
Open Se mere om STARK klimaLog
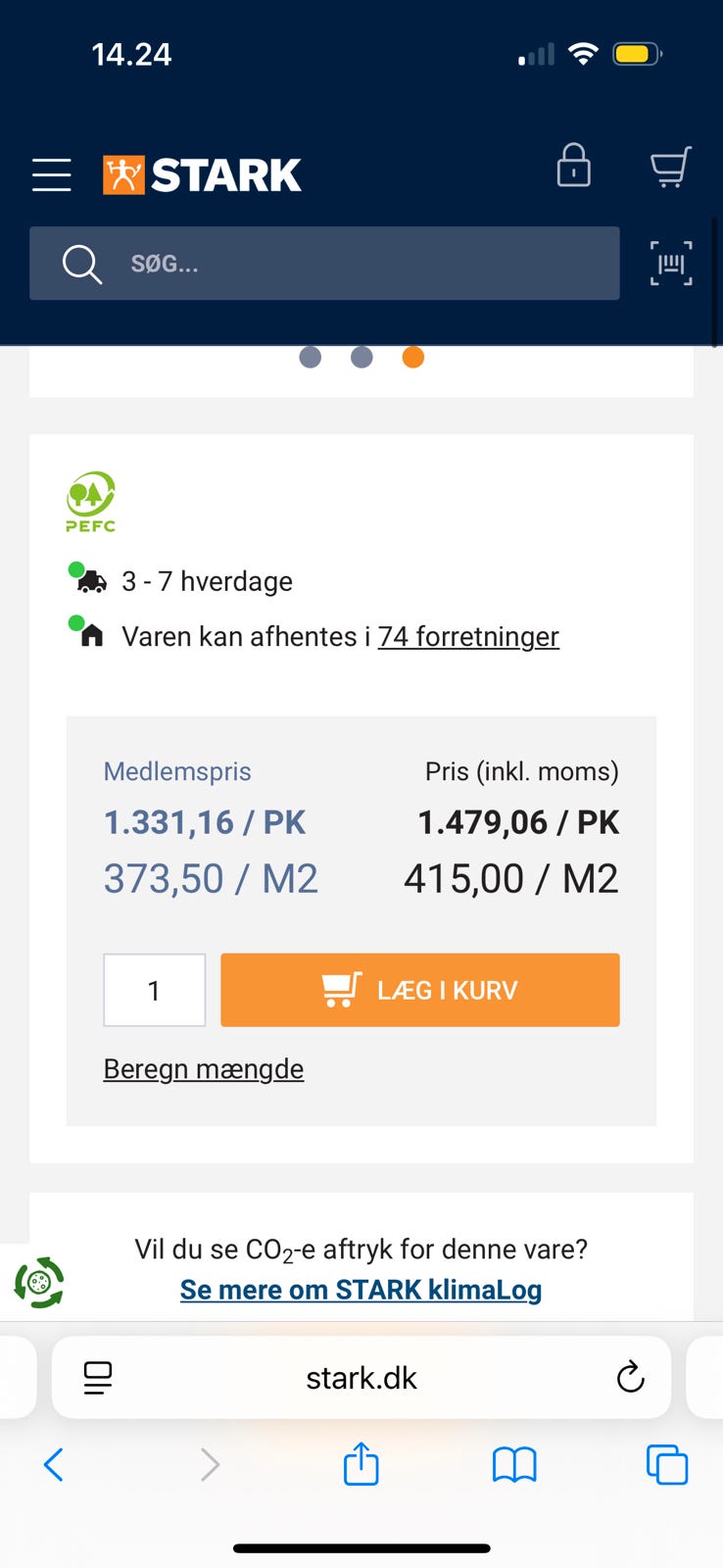(361, 1290)
